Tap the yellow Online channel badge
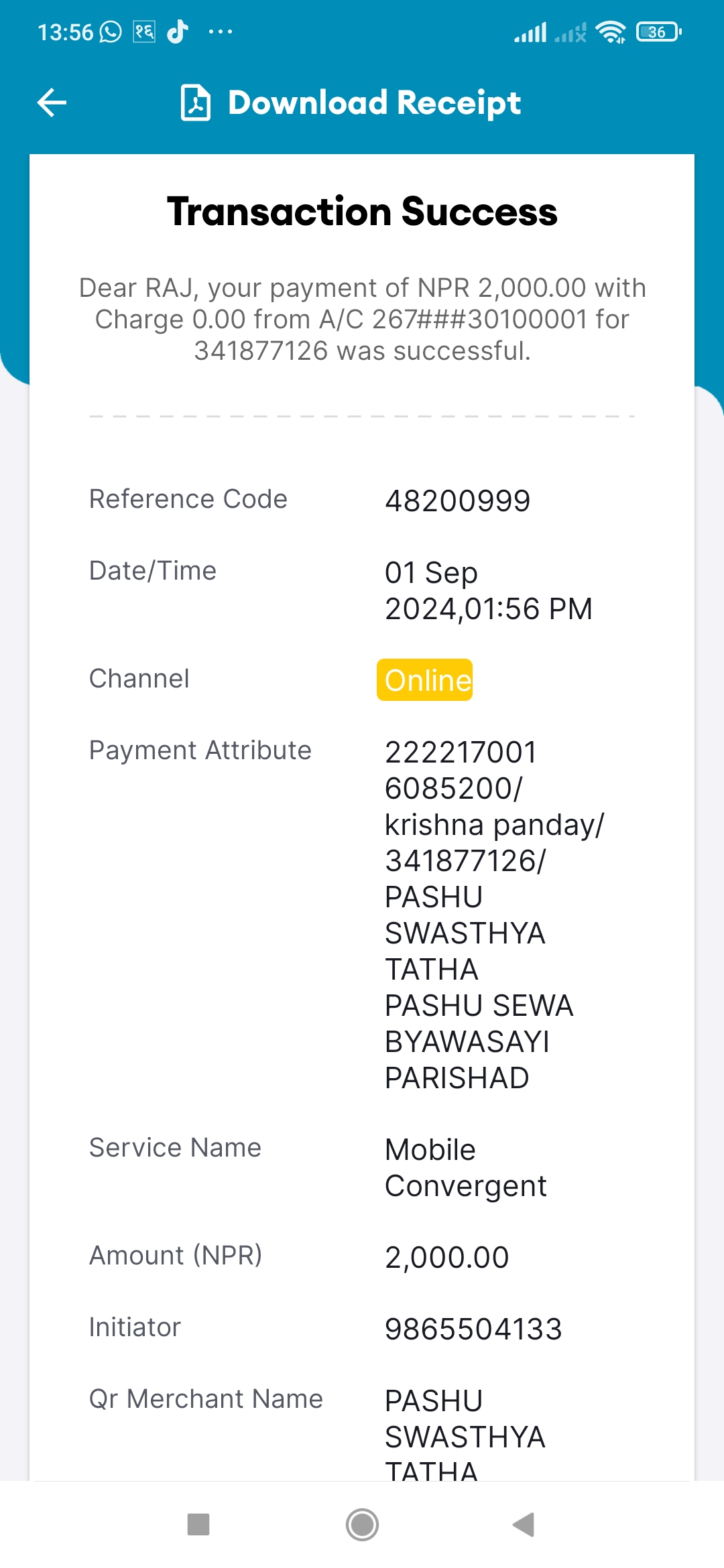724x1568 pixels. tap(425, 679)
